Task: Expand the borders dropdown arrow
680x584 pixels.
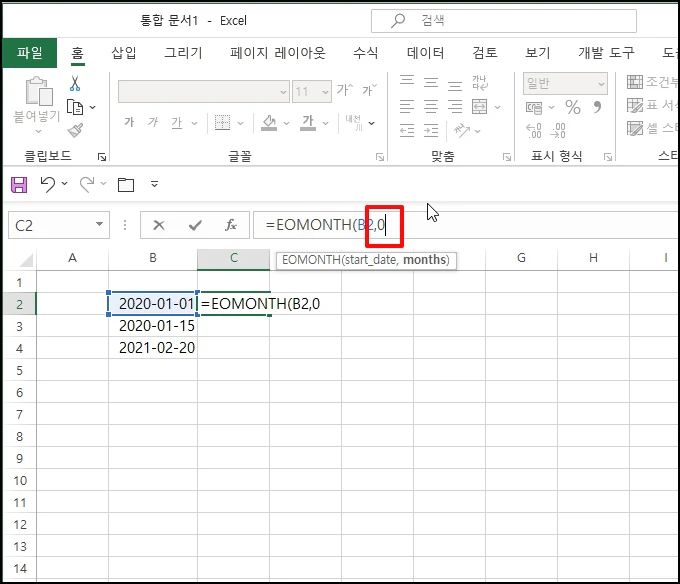Action: pyautogui.click(x=240, y=123)
